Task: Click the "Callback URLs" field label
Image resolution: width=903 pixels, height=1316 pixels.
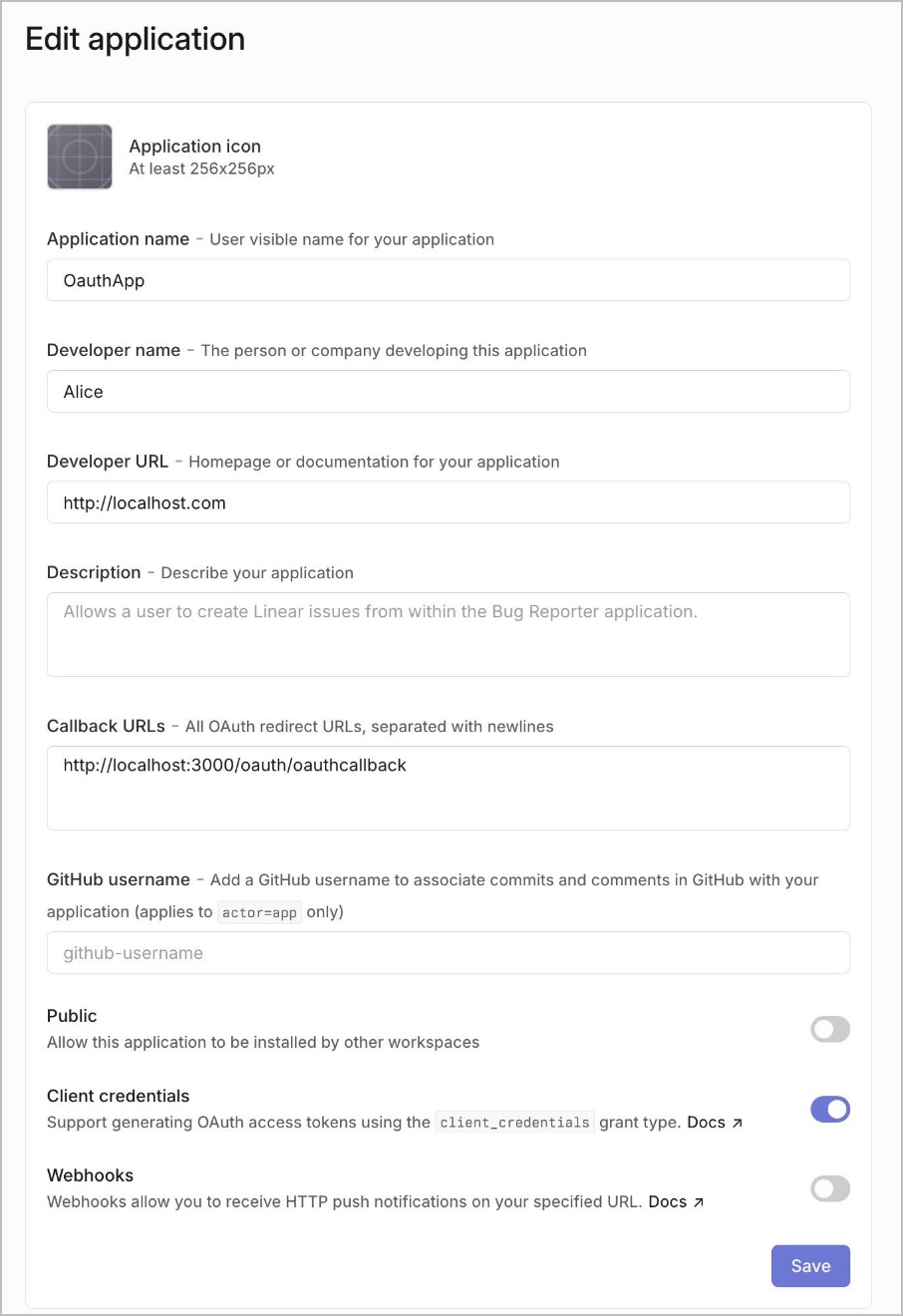Action: pos(106,726)
